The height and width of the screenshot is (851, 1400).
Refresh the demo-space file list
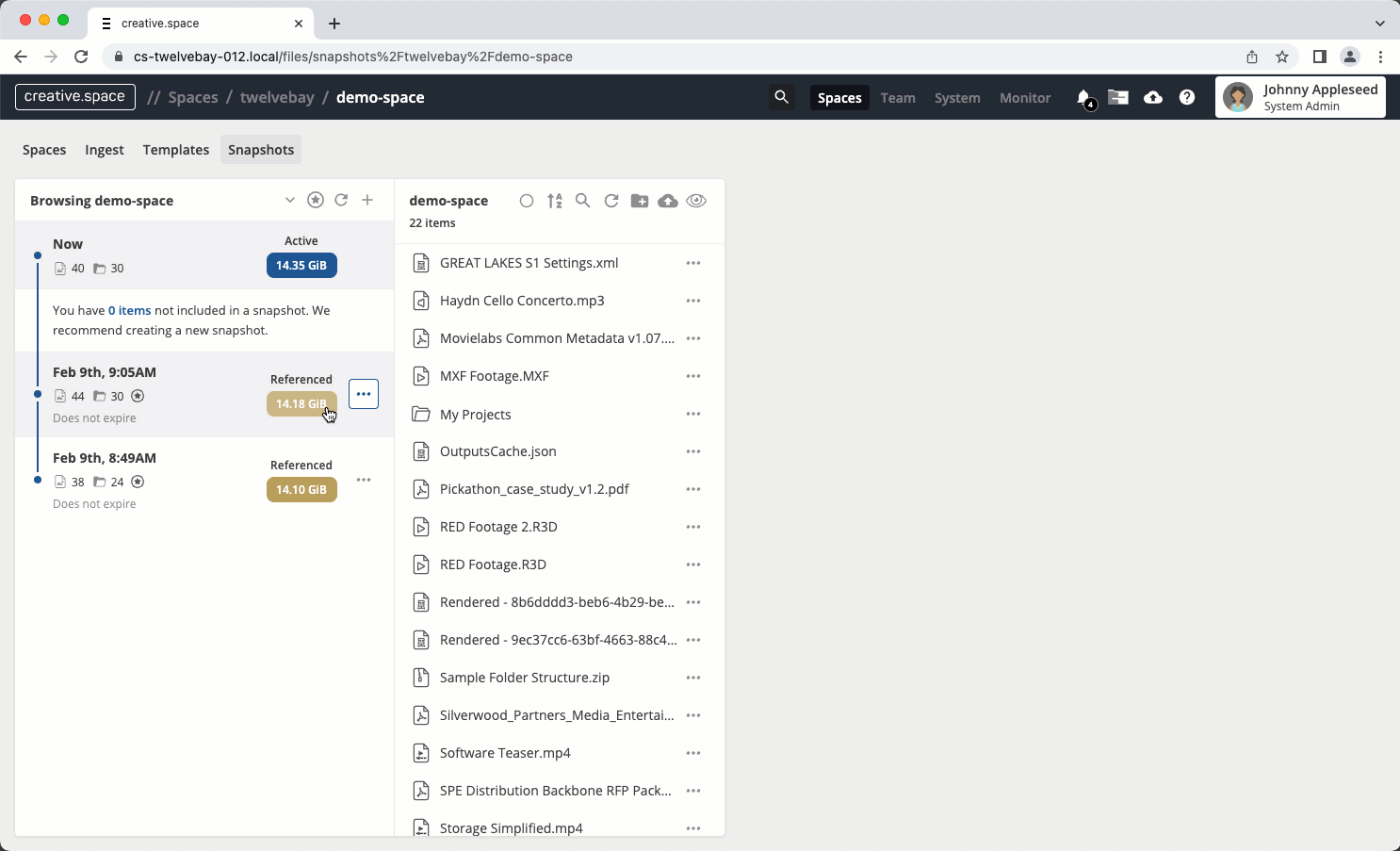[611, 201]
